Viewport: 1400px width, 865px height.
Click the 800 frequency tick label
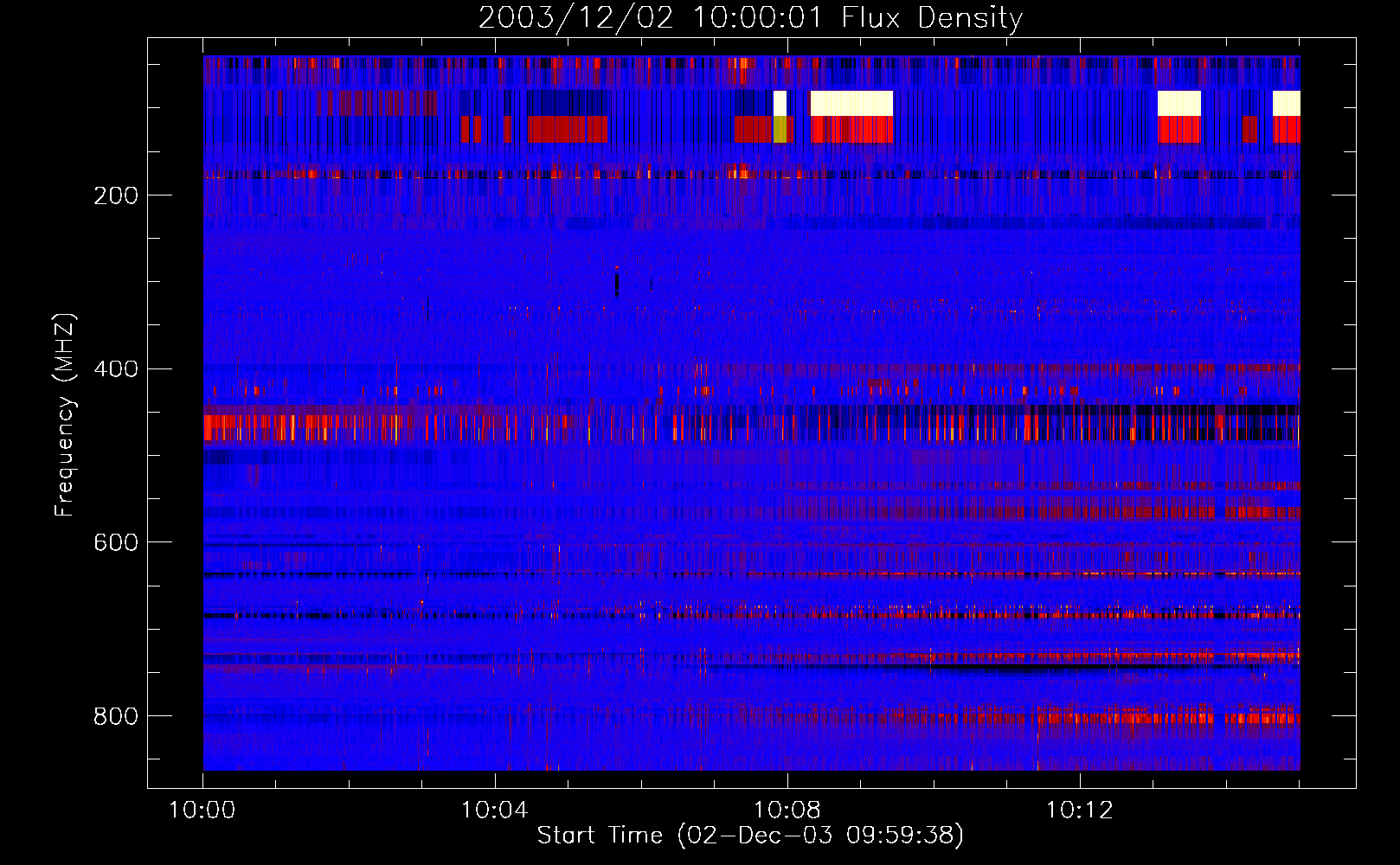tap(116, 716)
